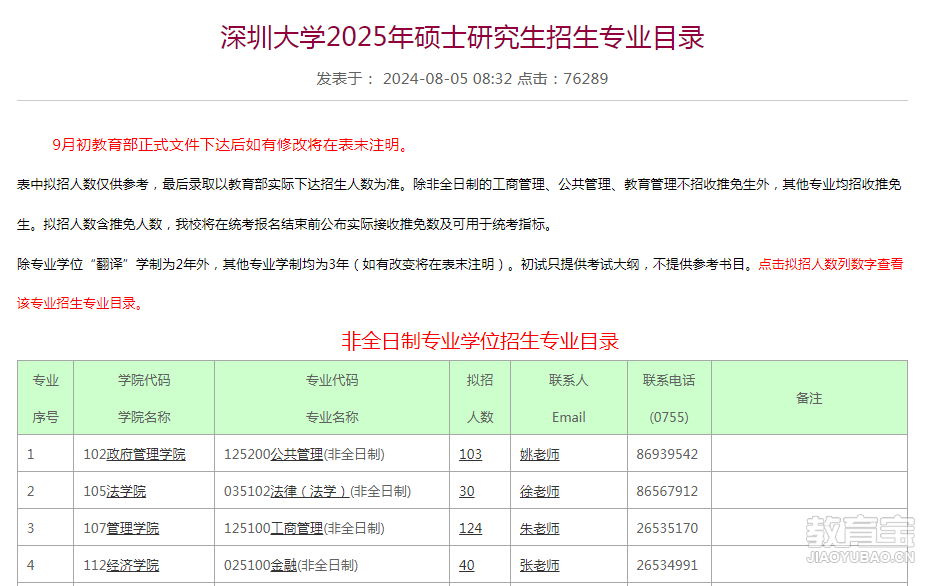Select phone number 26535170
The width and height of the screenshot is (936, 586).
pos(667,528)
